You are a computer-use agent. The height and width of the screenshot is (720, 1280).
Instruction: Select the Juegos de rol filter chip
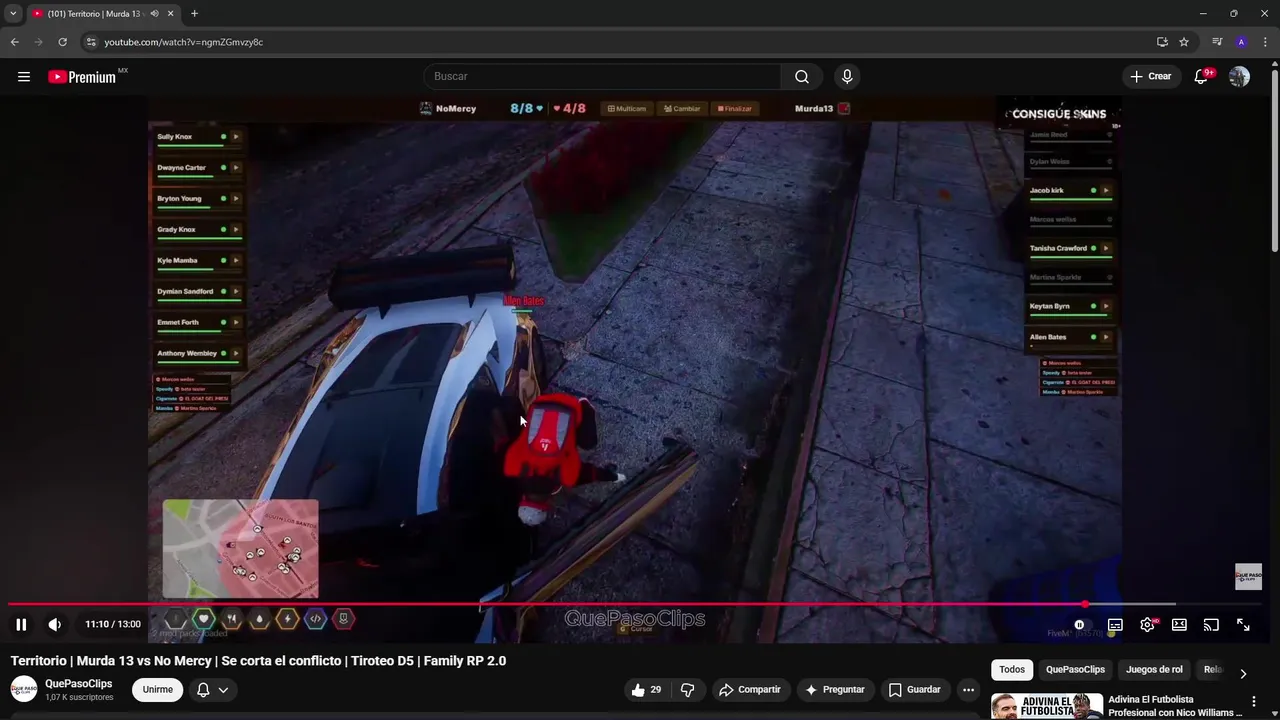(x=1154, y=669)
